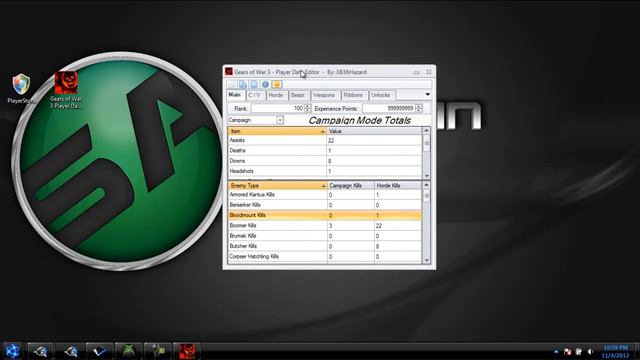Open the speaker volume tray icon
Viewport: 640px width, 360px height.
point(590,351)
